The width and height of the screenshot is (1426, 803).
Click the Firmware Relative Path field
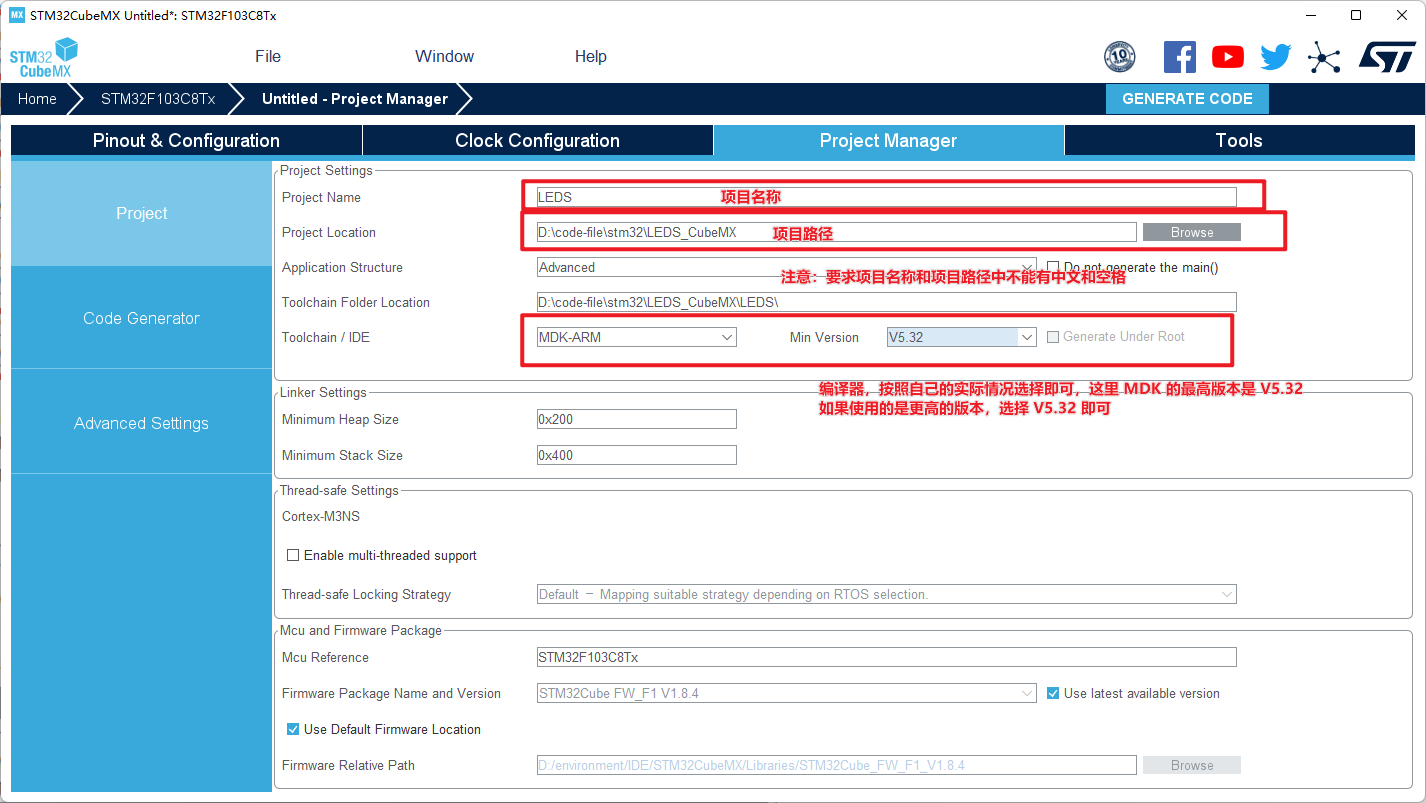coord(836,765)
